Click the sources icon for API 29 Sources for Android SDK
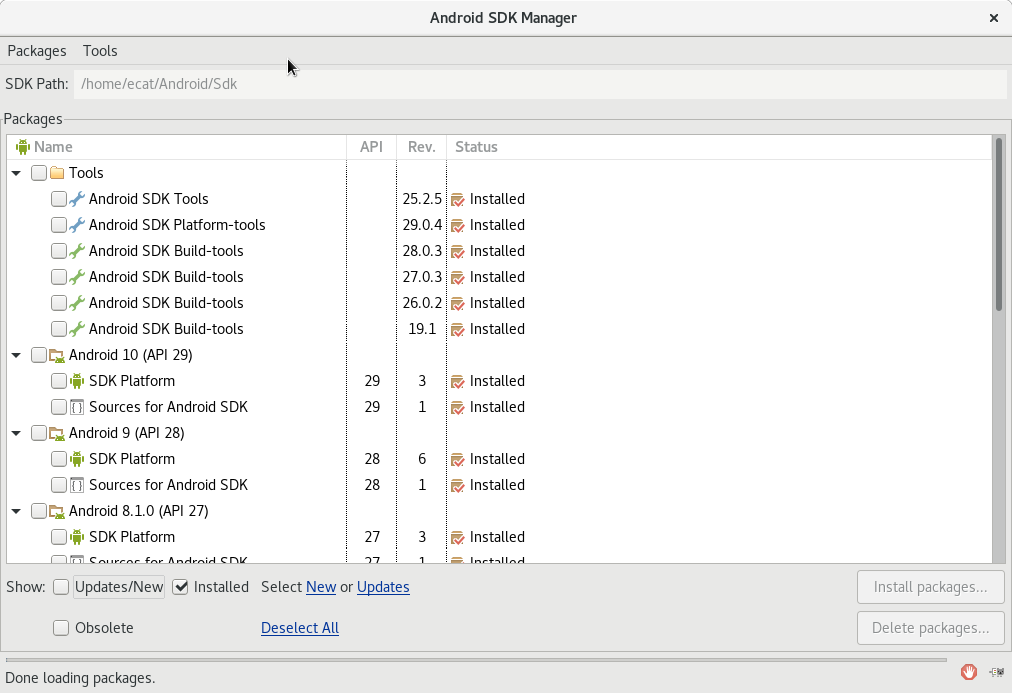Image resolution: width=1012 pixels, height=693 pixels. coord(77,407)
